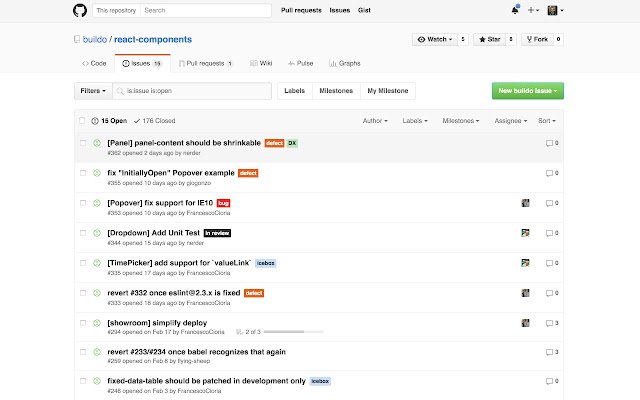640x400 pixels.
Task: Click the 2 of 3 task progress bar
Action: [x=293, y=332]
